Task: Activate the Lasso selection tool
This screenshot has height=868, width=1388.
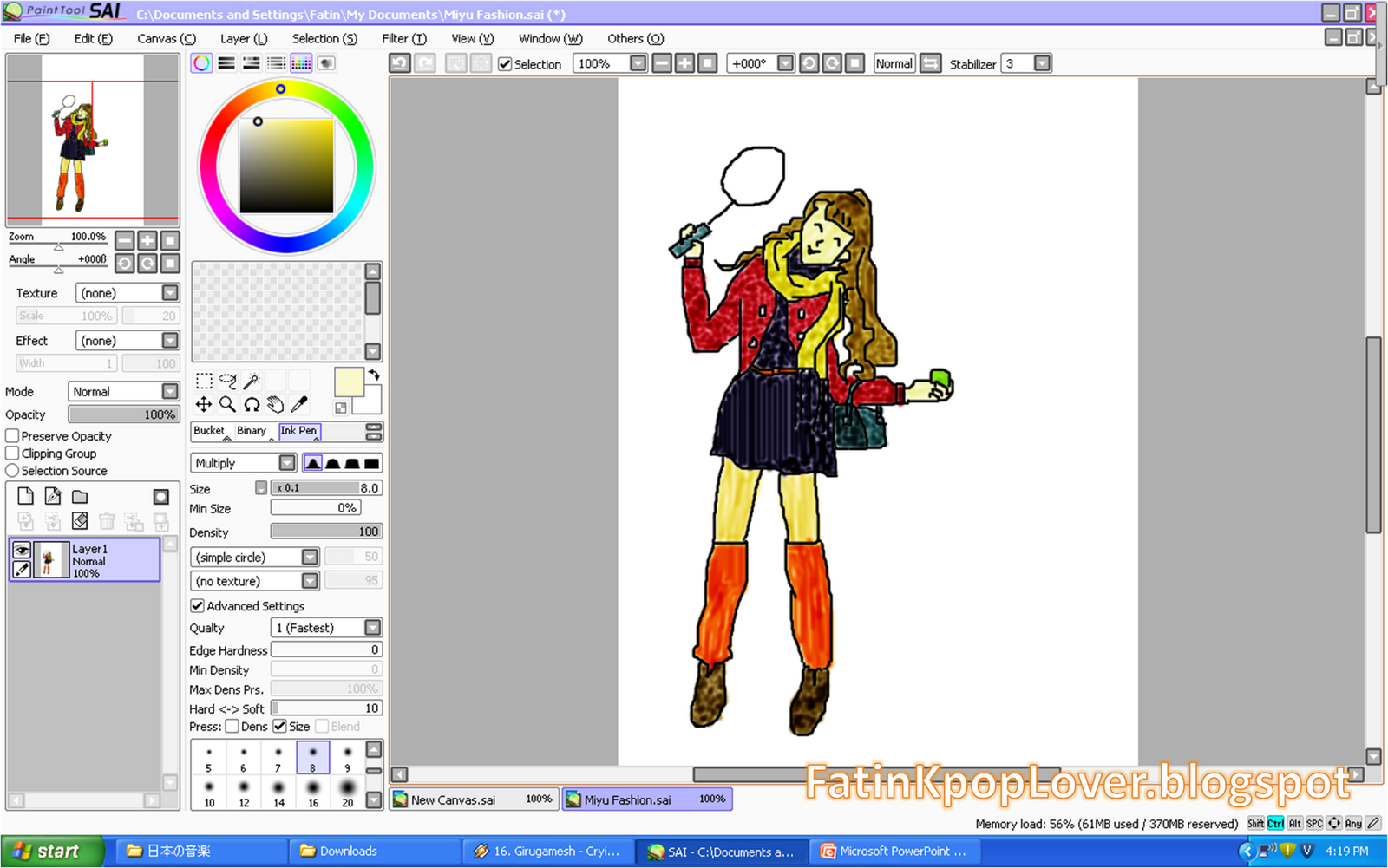Action: pyautogui.click(x=227, y=380)
